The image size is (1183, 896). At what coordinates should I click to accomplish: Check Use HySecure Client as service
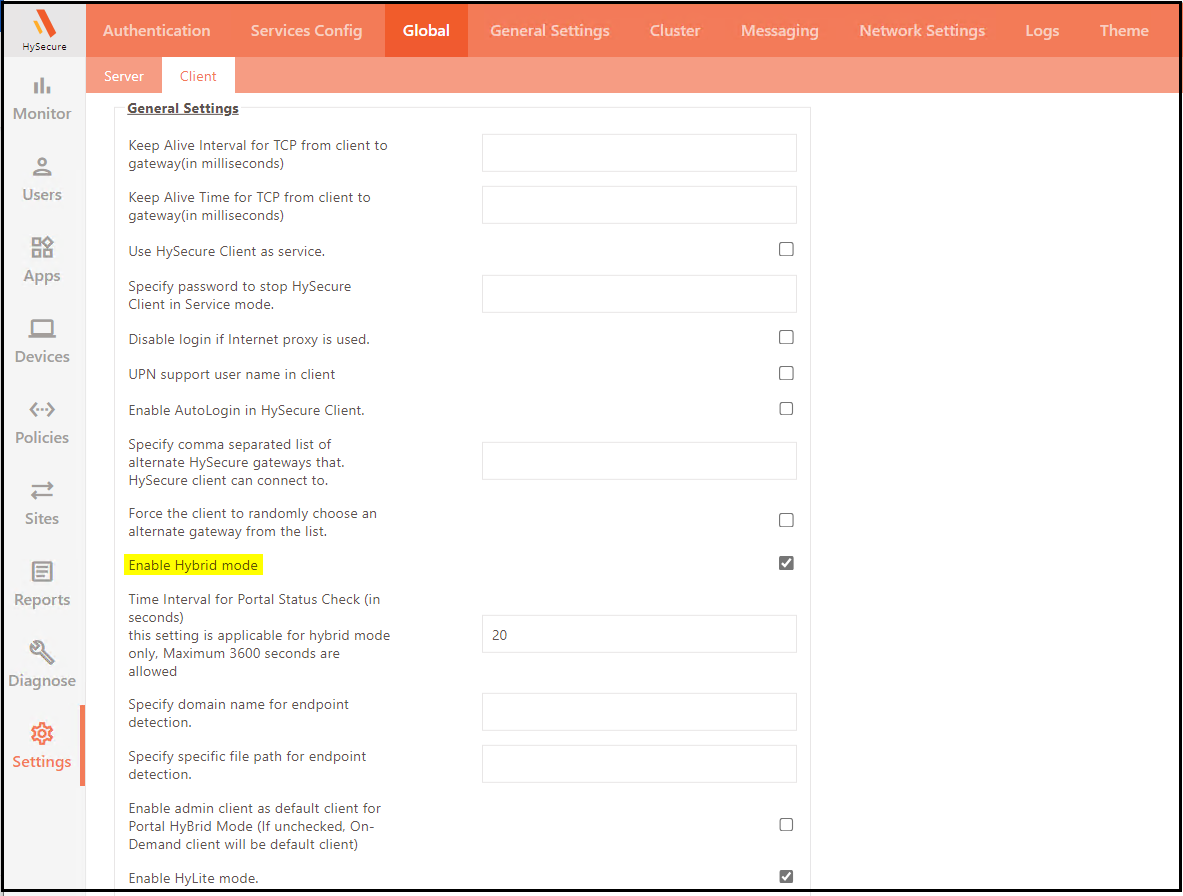click(786, 250)
